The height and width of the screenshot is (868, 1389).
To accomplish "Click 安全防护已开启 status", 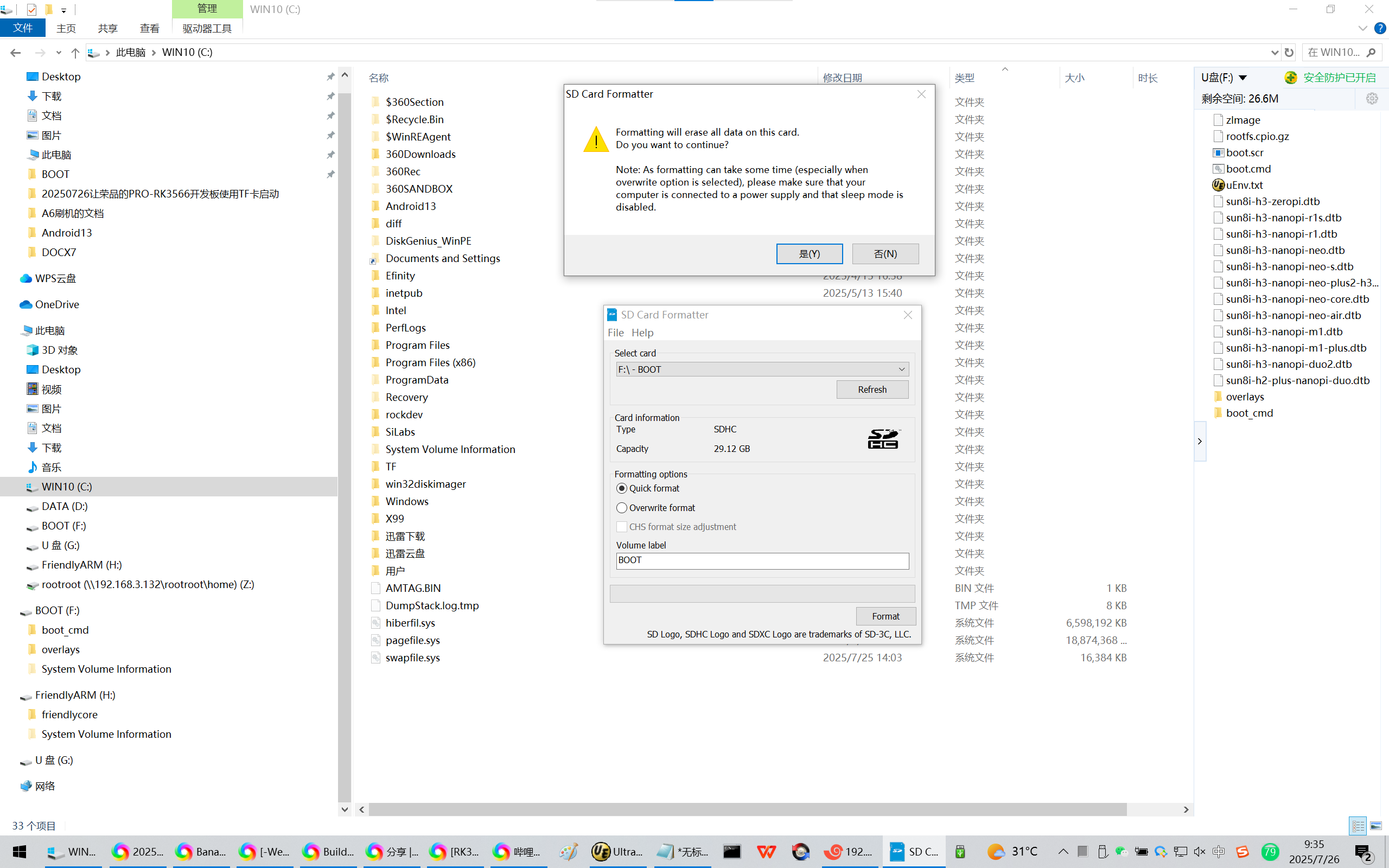I will point(1330,78).
